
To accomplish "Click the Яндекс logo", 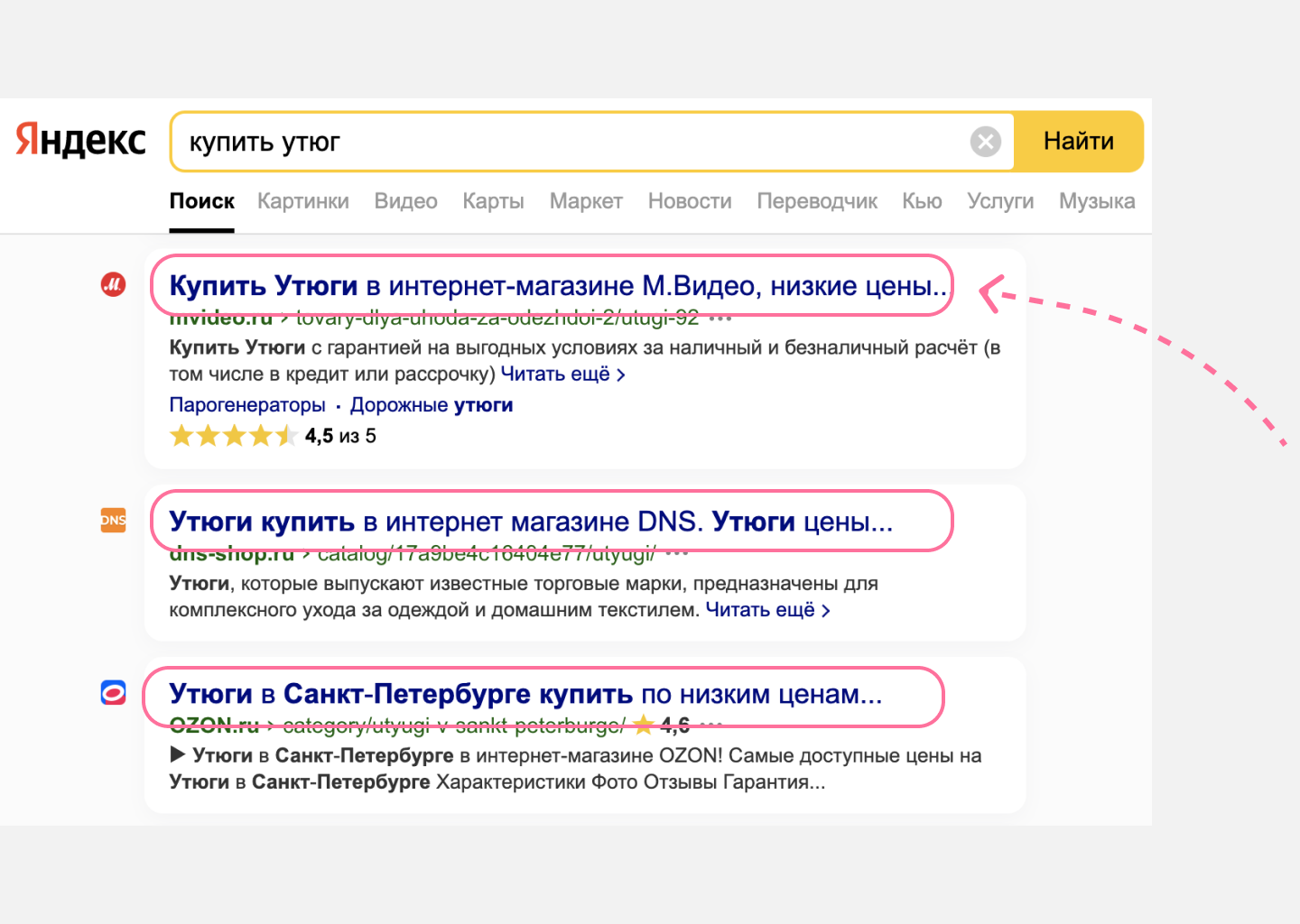I will click(80, 141).
